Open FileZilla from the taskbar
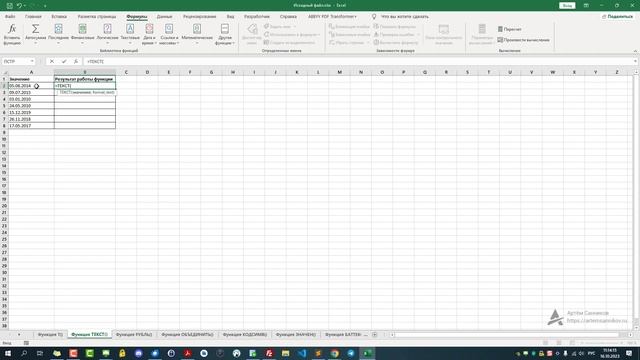Image resolution: width=640 pixels, height=360 pixels. click(269, 353)
